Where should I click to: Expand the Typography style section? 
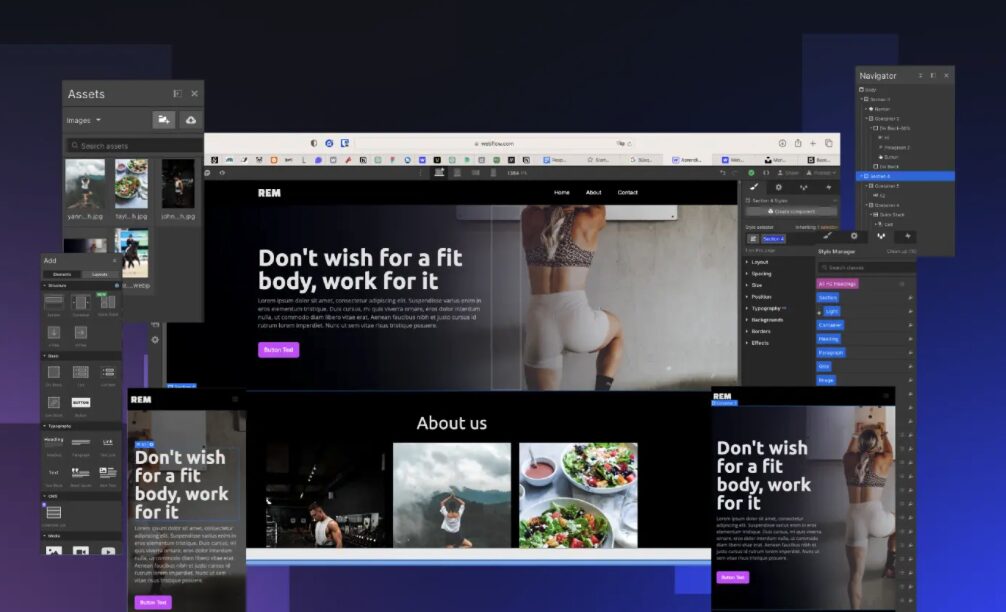pyautogui.click(x=766, y=308)
